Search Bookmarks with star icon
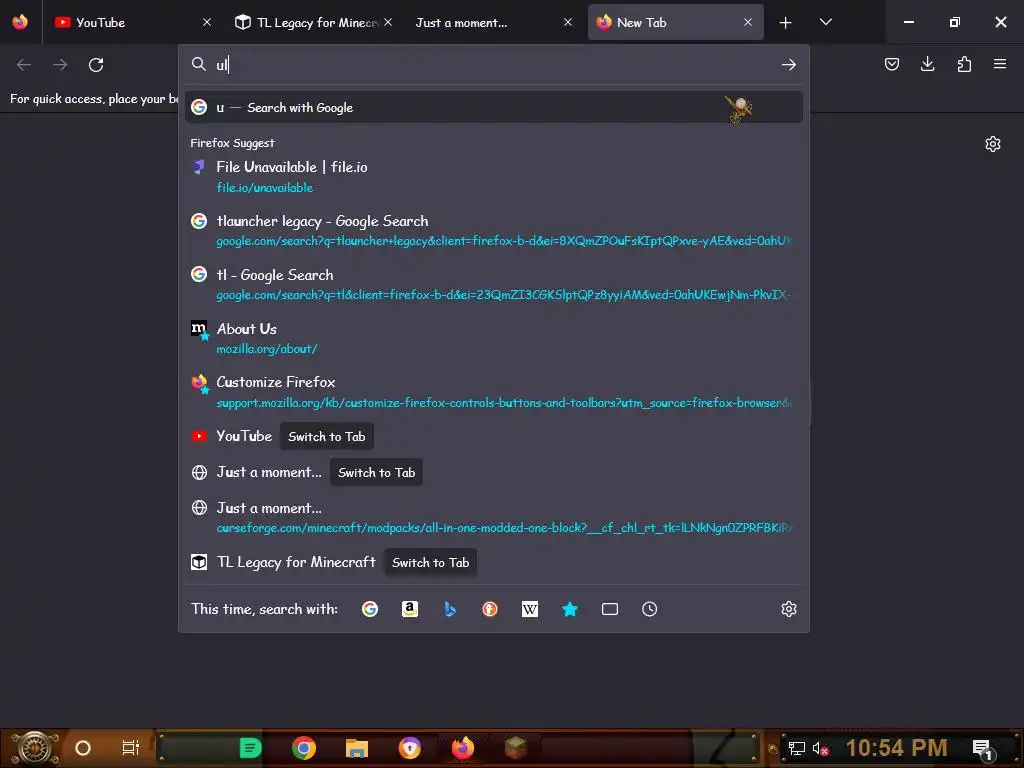This screenshot has width=1024, height=768. click(x=569, y=609)
